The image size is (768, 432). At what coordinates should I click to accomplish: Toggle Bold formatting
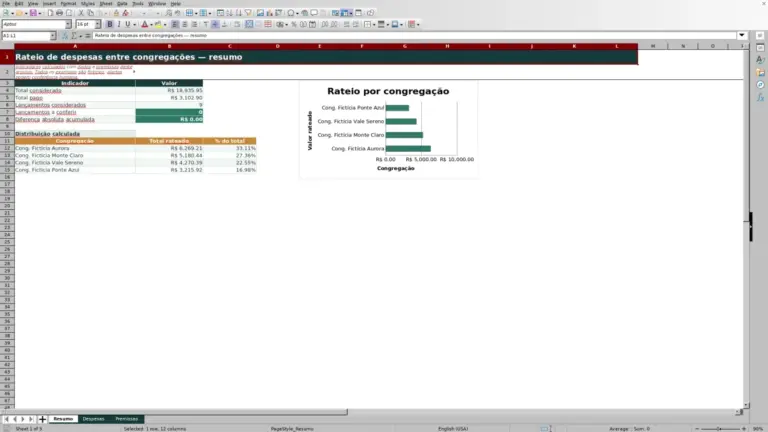110,24
